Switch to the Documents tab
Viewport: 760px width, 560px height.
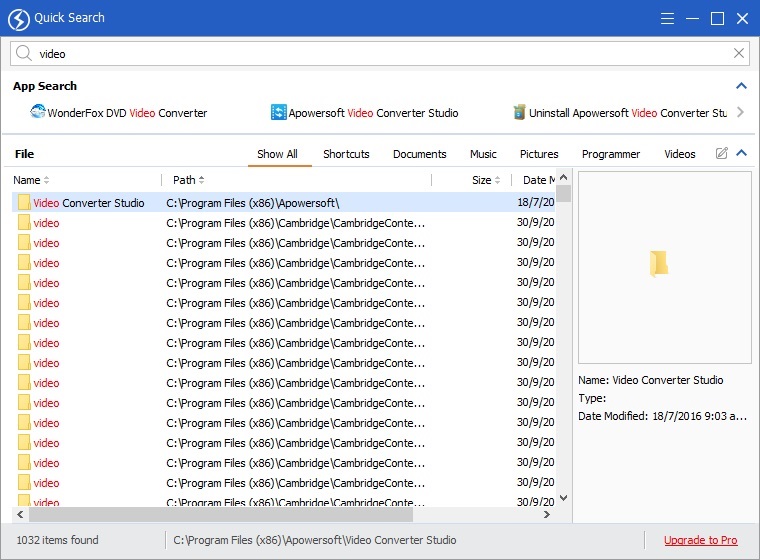click(419, 154)
